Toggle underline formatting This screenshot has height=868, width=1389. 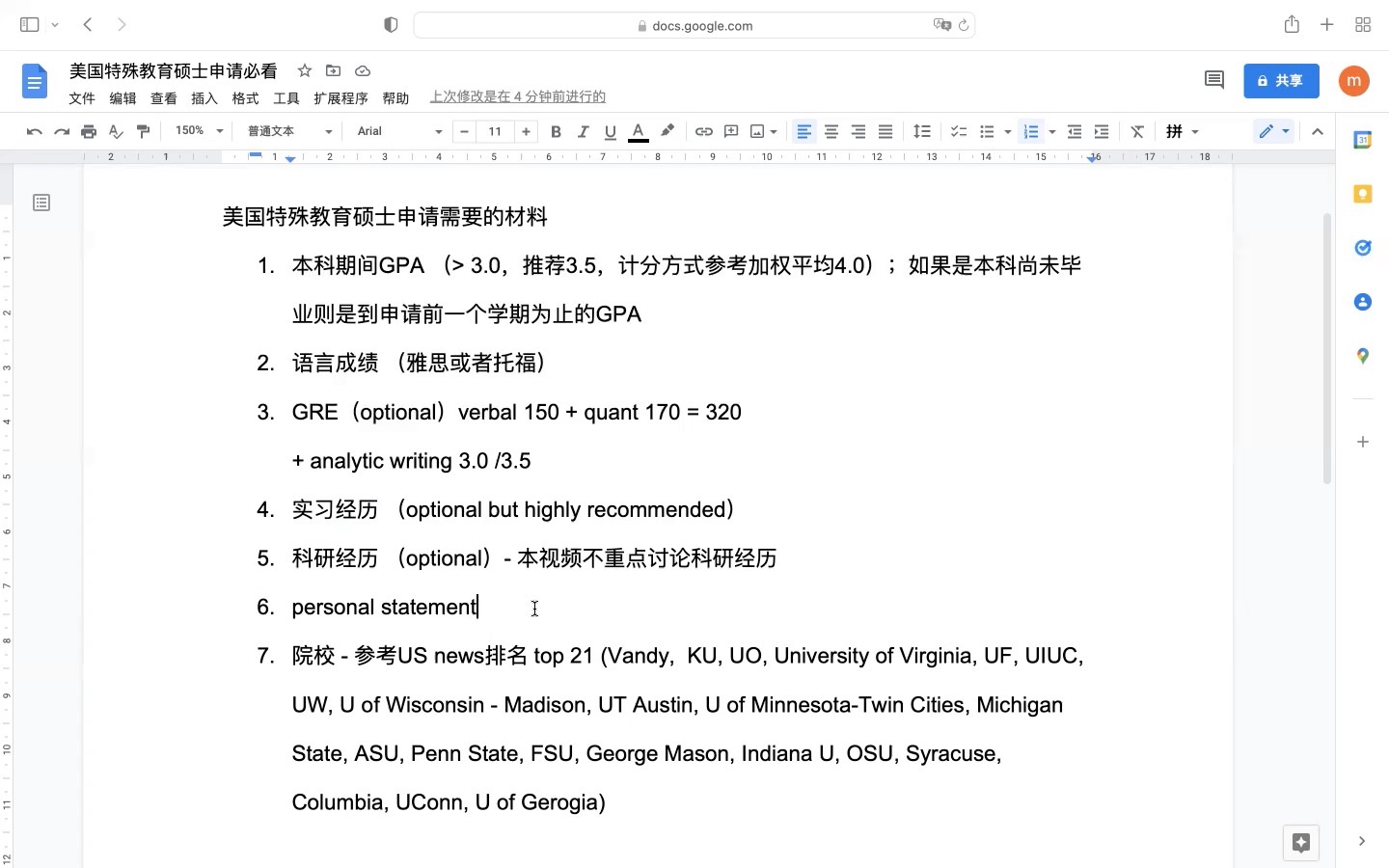[x=610, y=131]
